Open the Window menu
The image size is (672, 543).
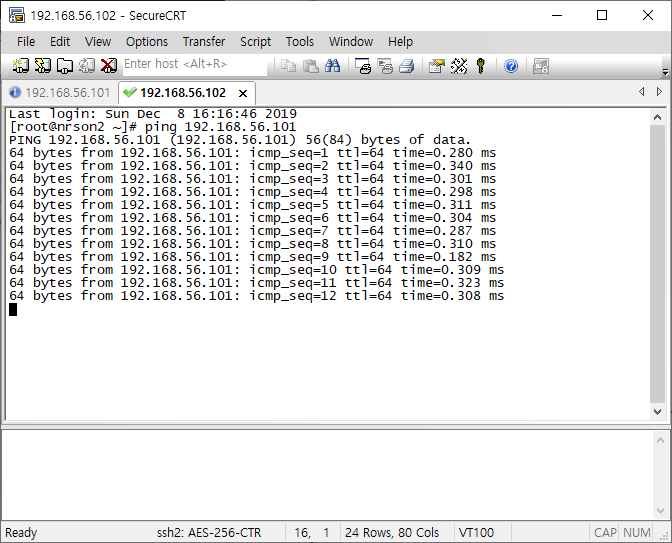[x=351, y=42]
